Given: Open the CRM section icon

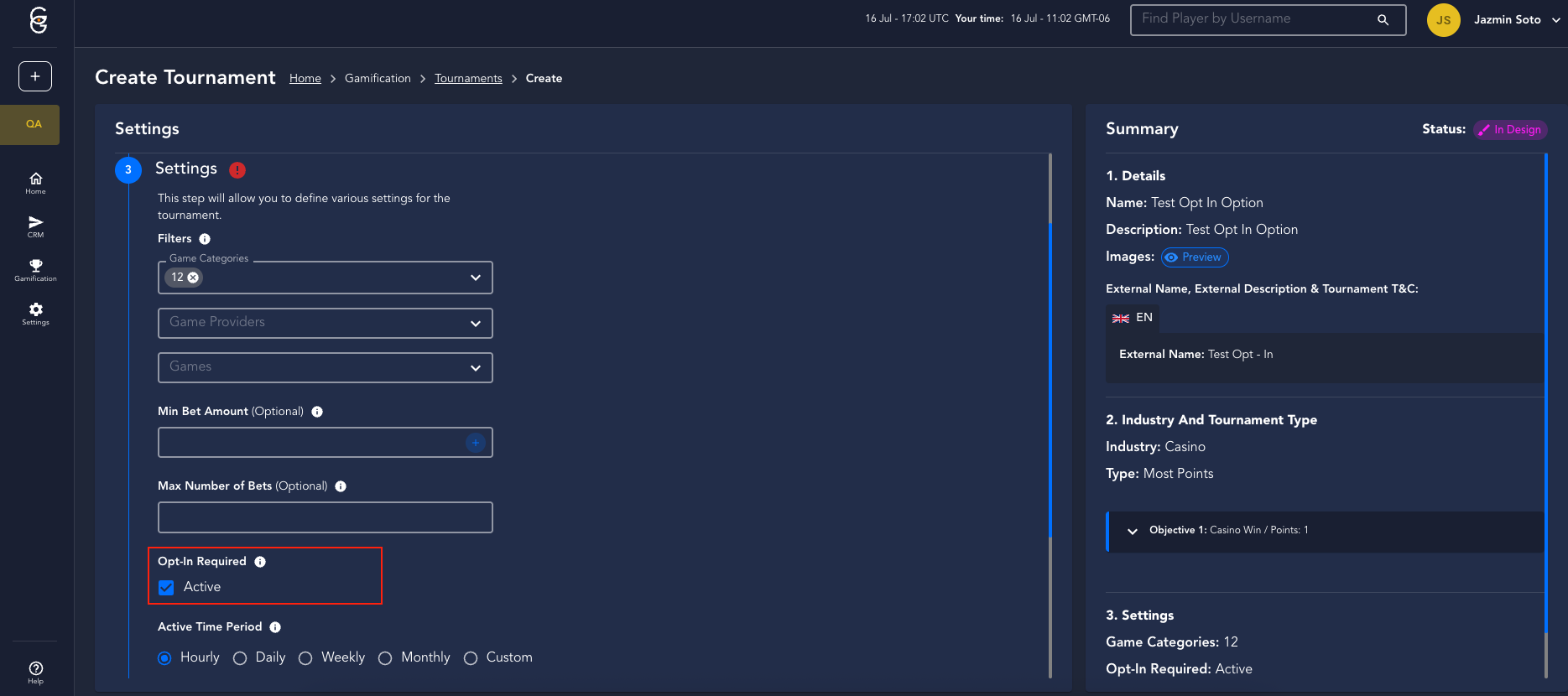Looking at the screenshot, I should 35,226.
